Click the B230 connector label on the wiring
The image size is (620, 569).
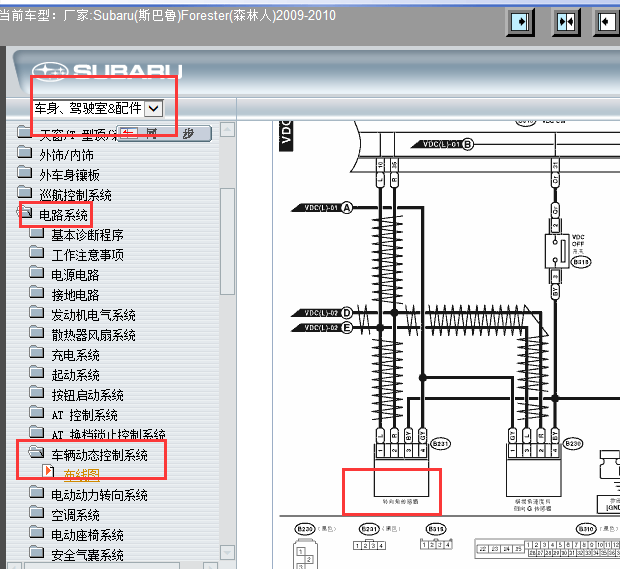tap(573, 444)
